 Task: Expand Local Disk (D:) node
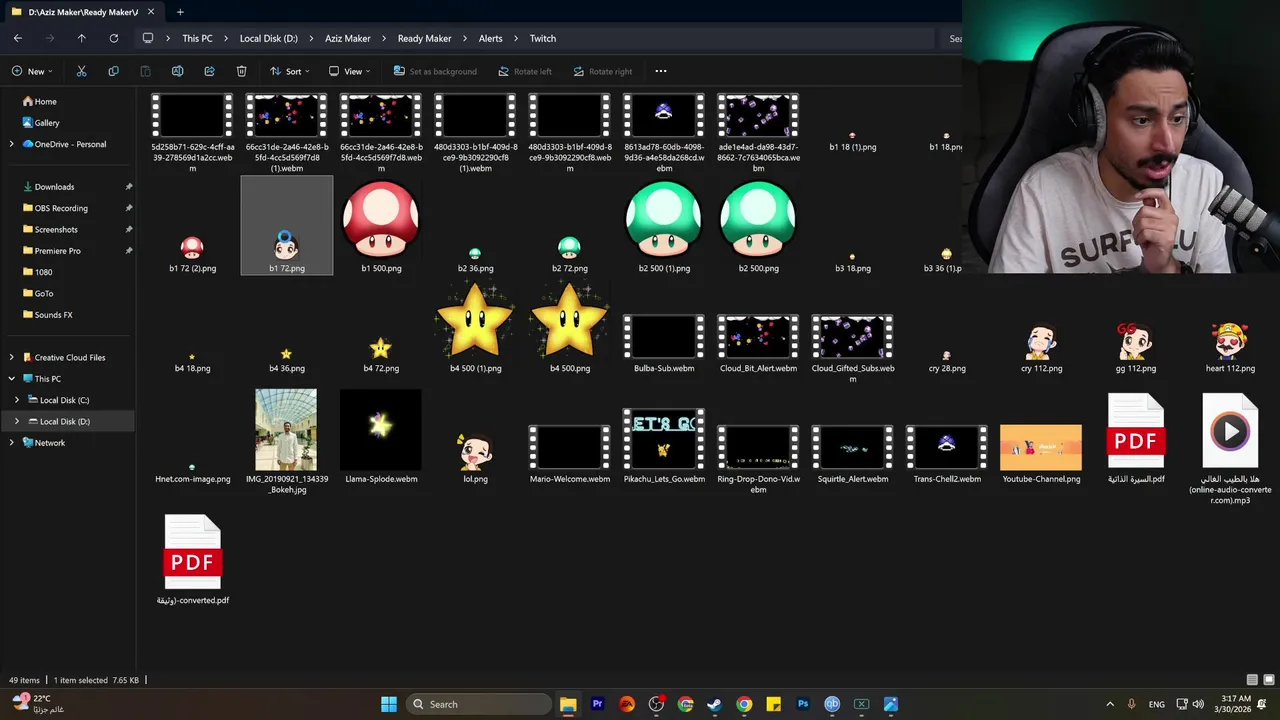[17, 421]
